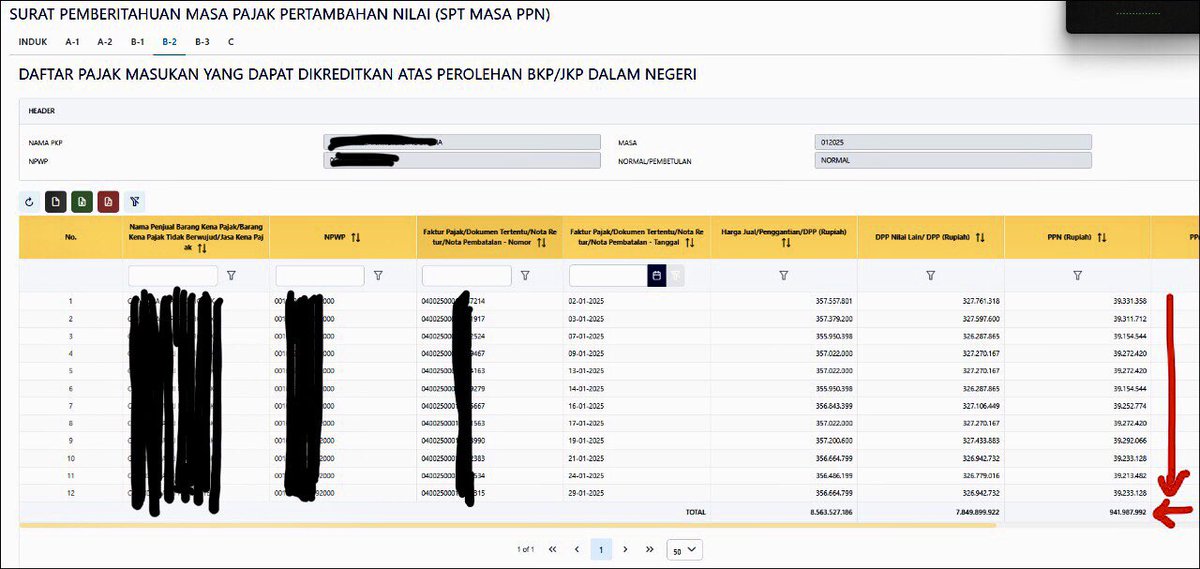Click the NPWP filter text box
This screenshot has height=569, width=1200.
pos(320,275)
